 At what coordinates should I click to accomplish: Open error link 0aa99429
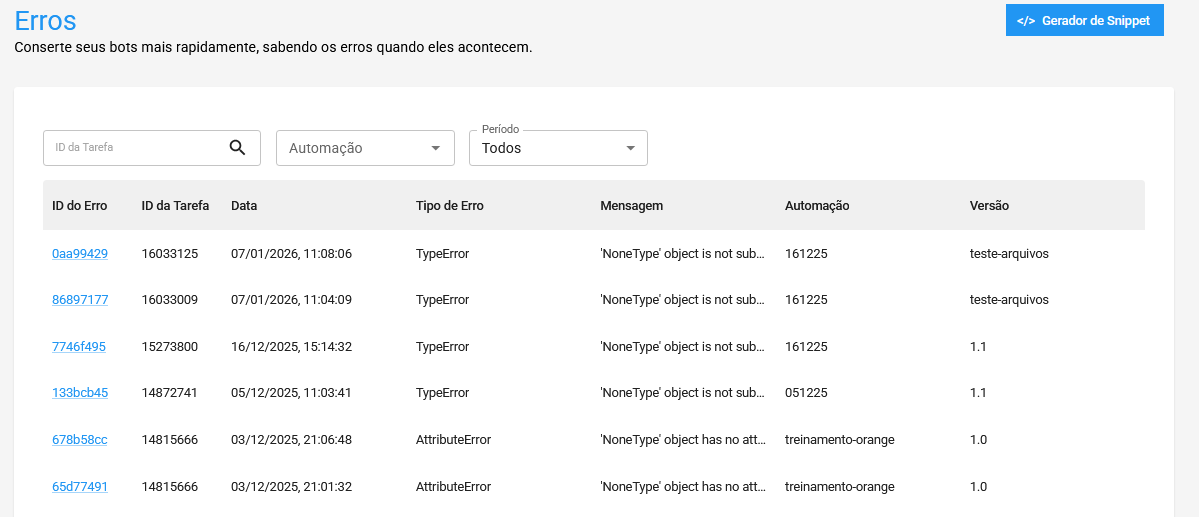(80, 254)
